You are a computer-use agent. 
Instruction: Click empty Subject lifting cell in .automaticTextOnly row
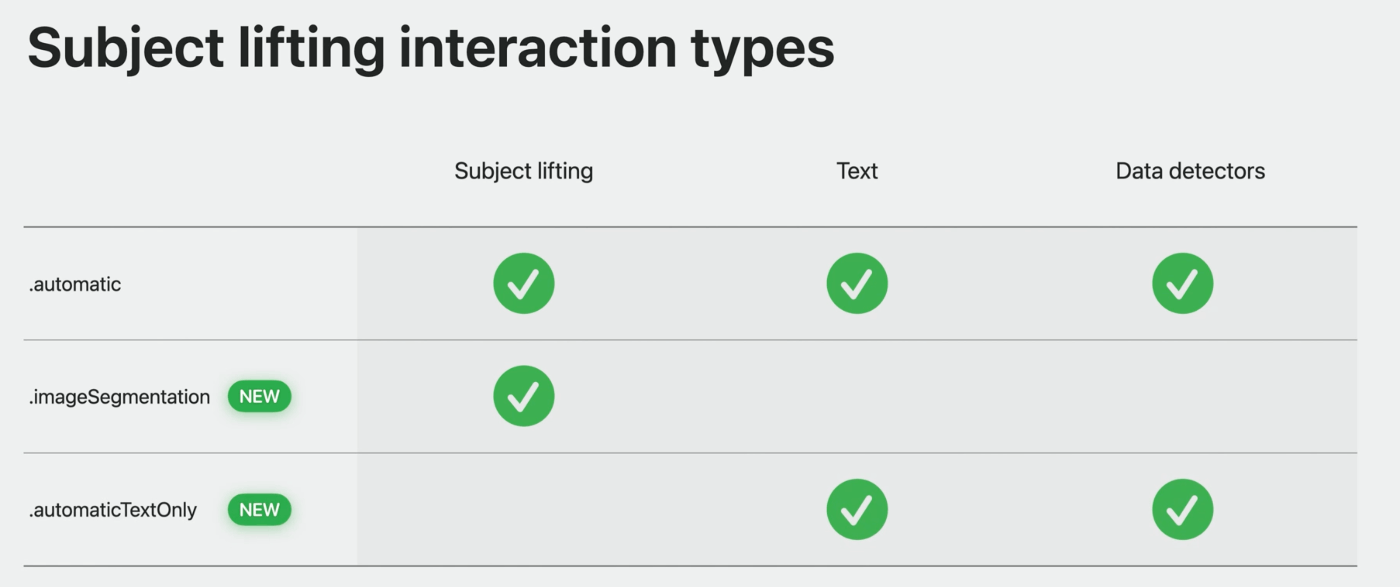(x=524, y=510)
